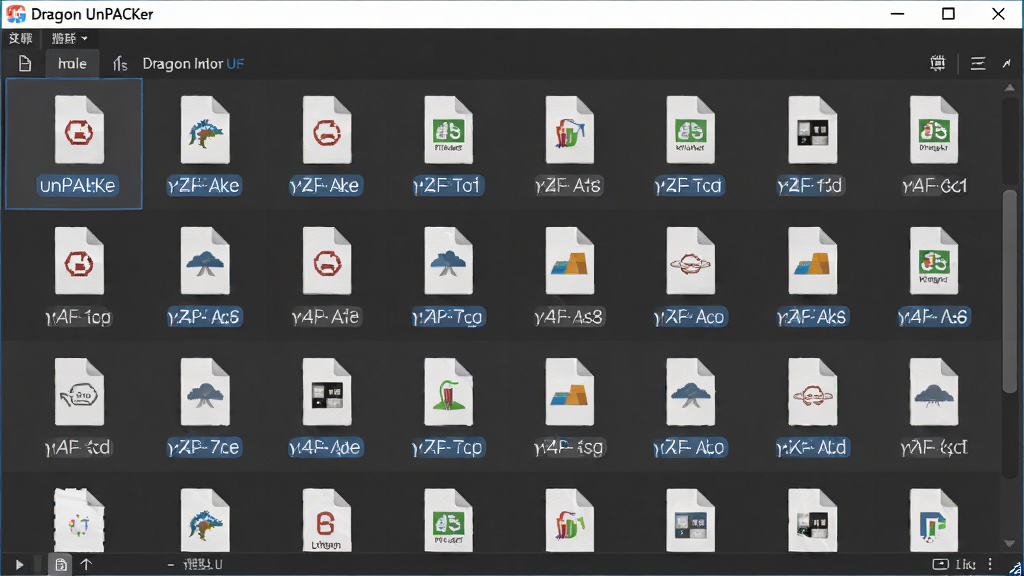The image size is (1024, 576).
Task: Click the yZF-Ake label under red circle icon
Action: [x=325, y=185]
